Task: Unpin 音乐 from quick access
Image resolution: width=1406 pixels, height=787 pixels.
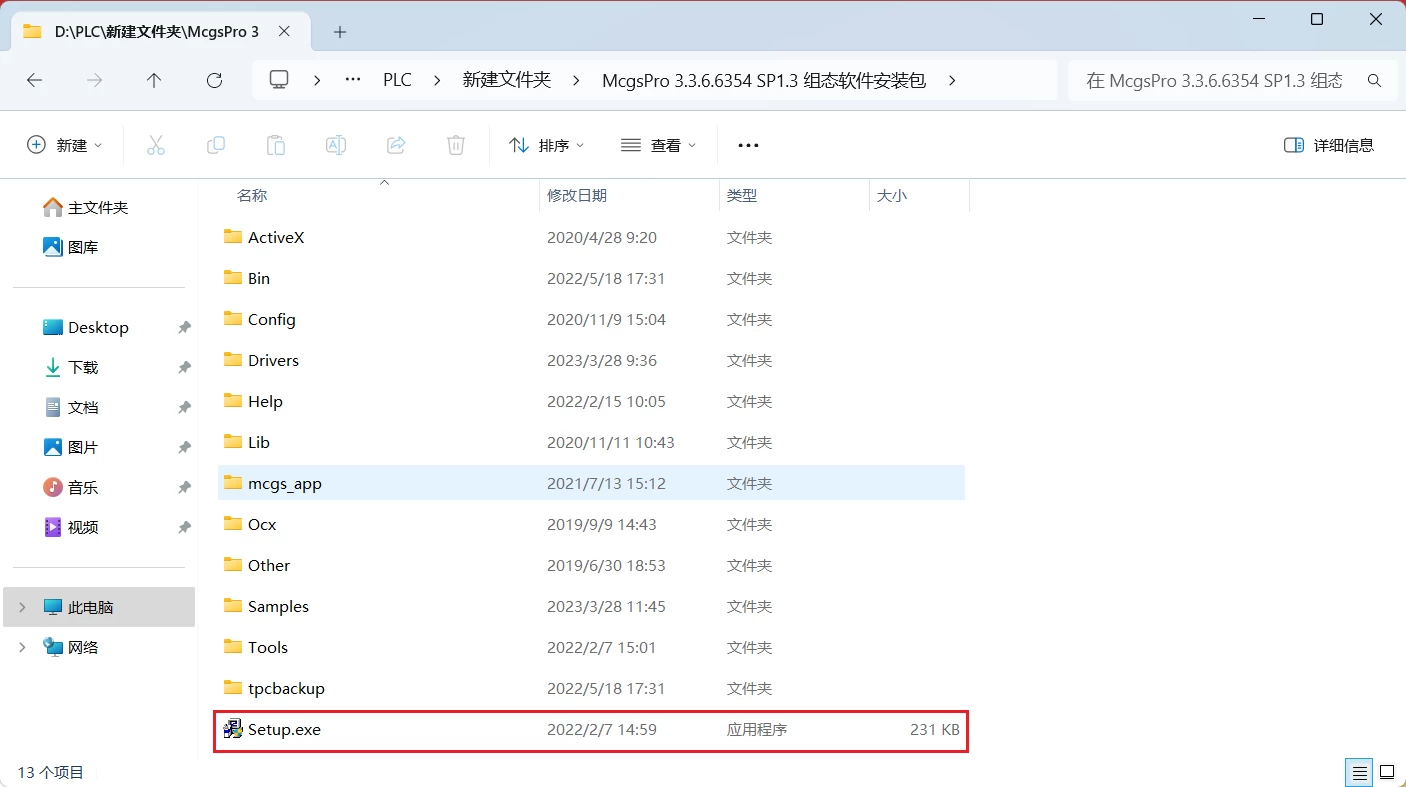Action: (x=184, y=487)
